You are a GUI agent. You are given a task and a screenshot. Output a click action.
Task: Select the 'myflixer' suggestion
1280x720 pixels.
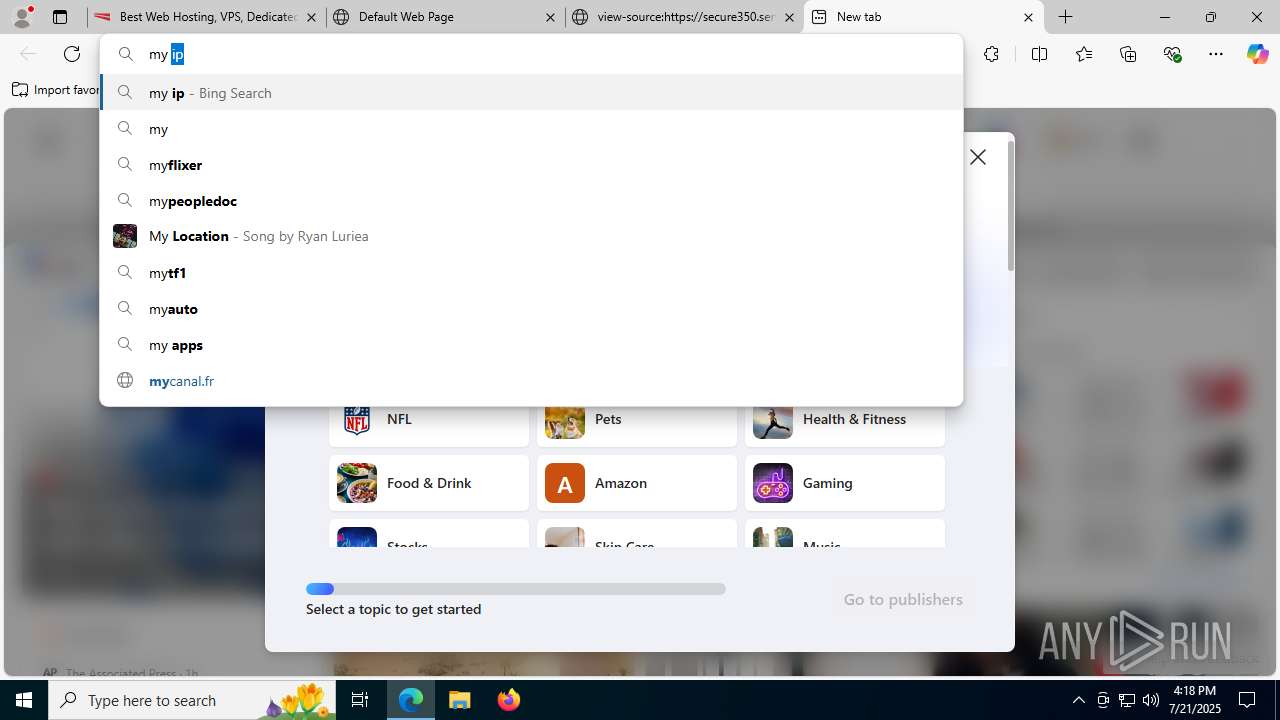531,165
